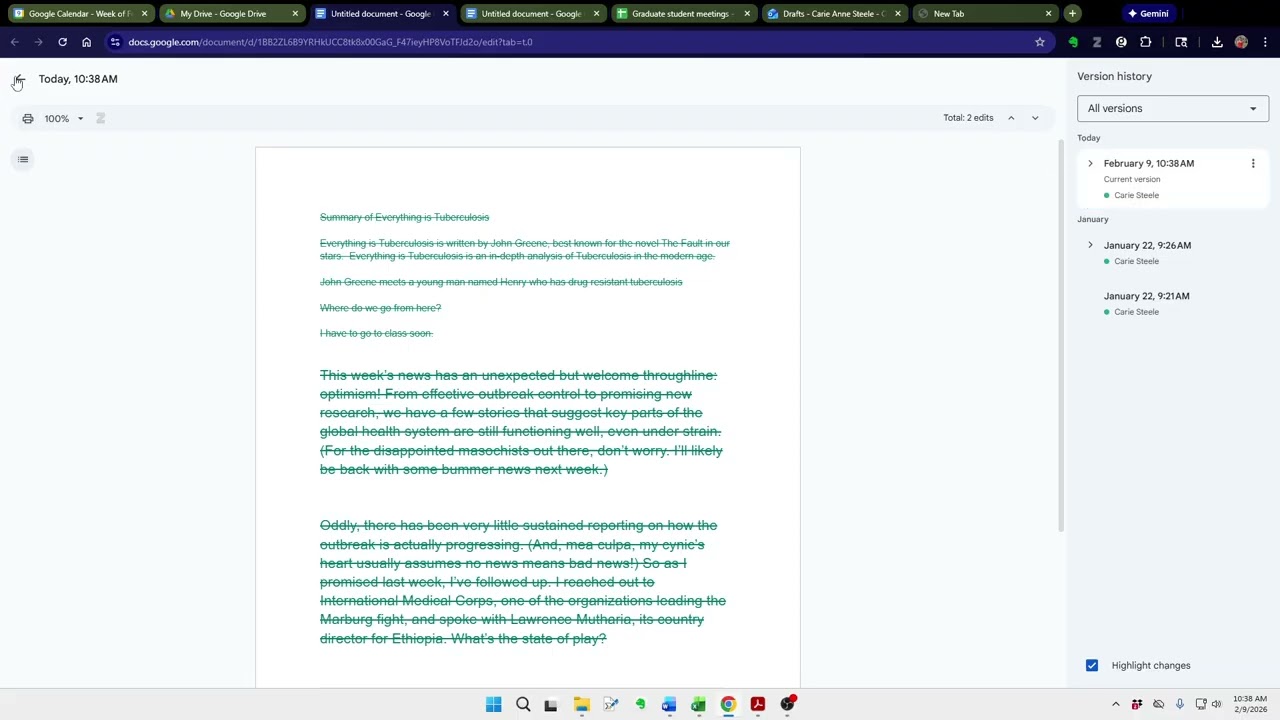This screenshot has height=720, width=1280.
Task: Toggle Highlight changes checkbox
Action: pos(1092,665)
